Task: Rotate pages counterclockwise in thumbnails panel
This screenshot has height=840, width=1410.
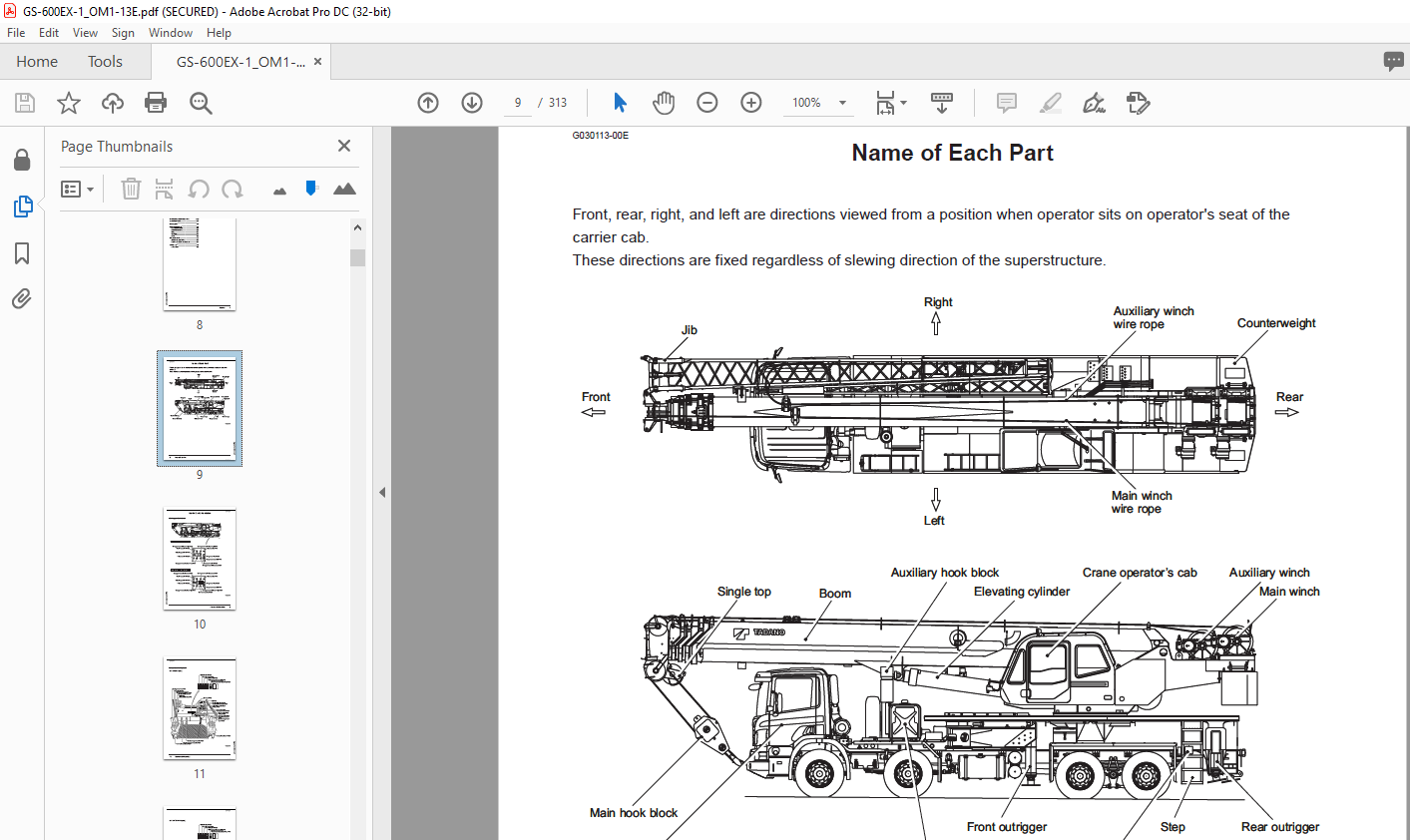Action: 199,189
